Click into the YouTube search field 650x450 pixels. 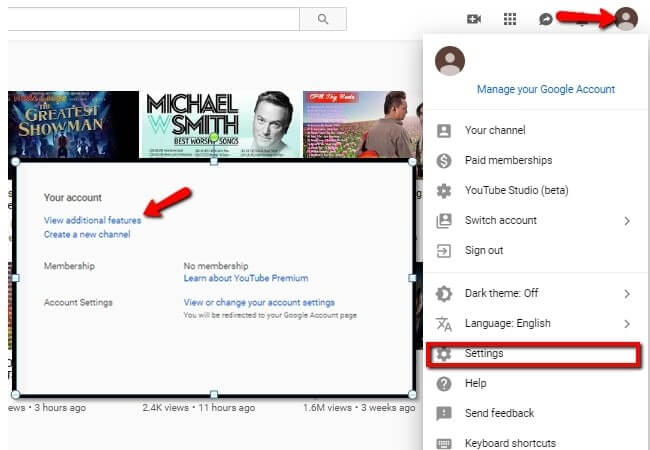(x=153, y=19)
